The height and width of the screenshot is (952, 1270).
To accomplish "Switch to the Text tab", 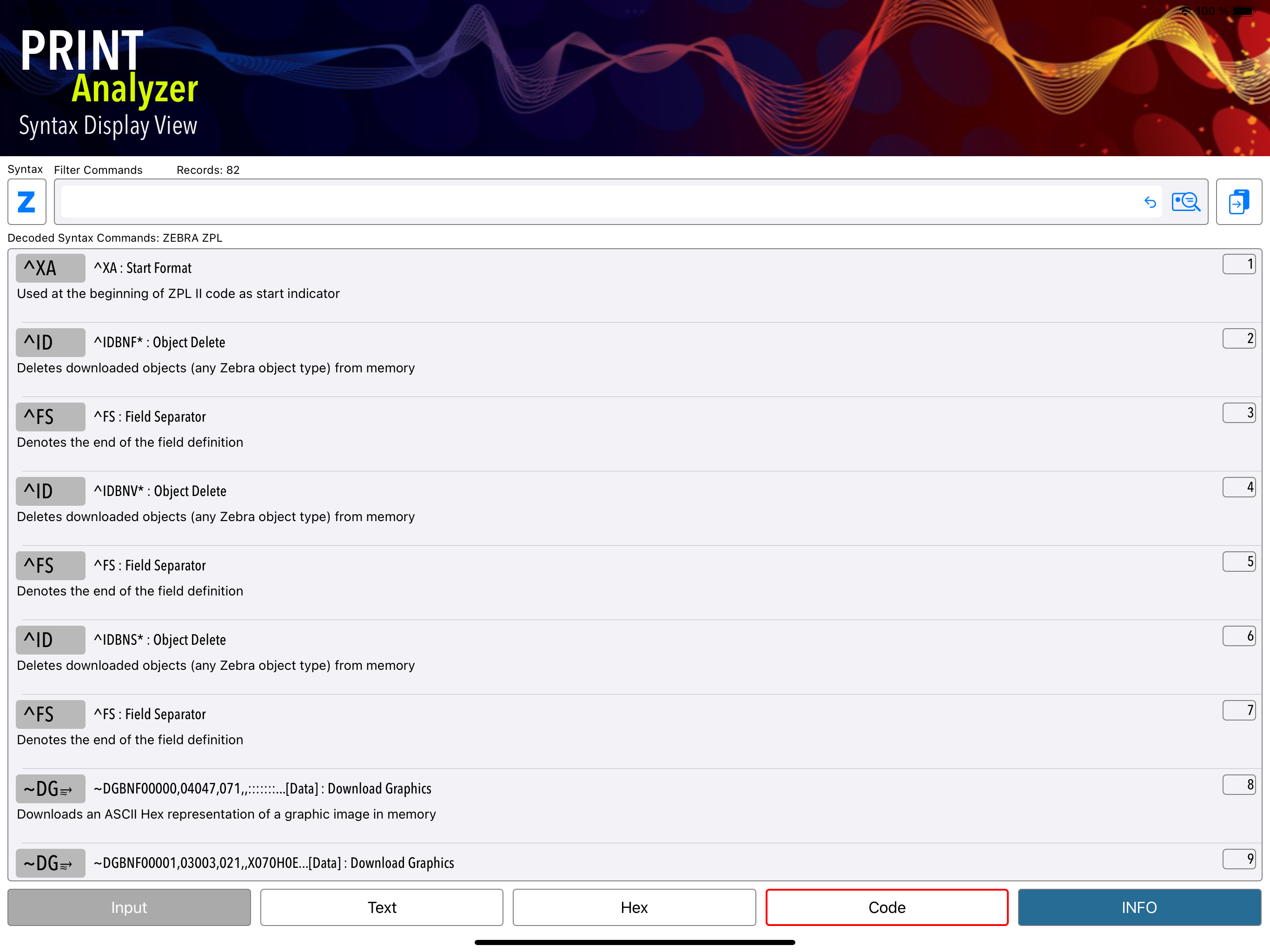I will point(382,907).
